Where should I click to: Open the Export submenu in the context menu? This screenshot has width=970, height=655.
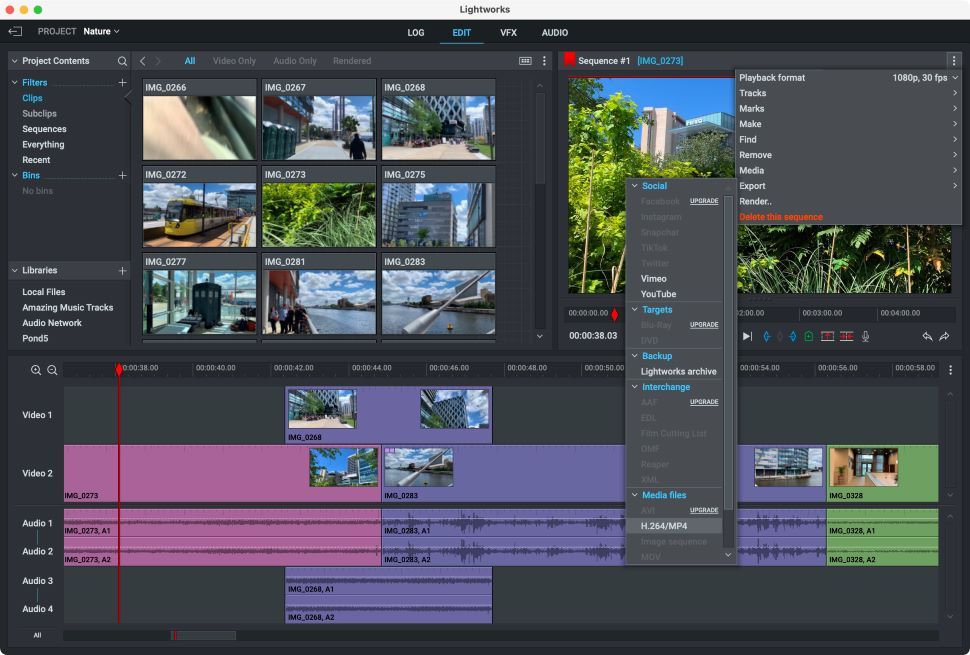[x=751, y=185]
